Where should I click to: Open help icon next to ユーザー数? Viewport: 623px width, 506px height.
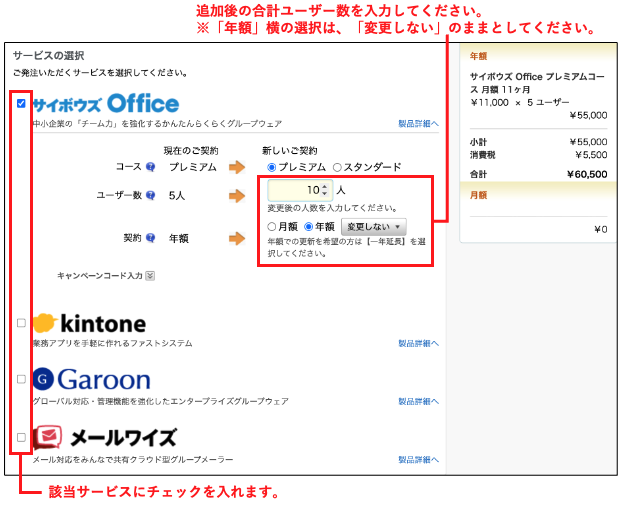pyautogui.click(x=150, y=195)
